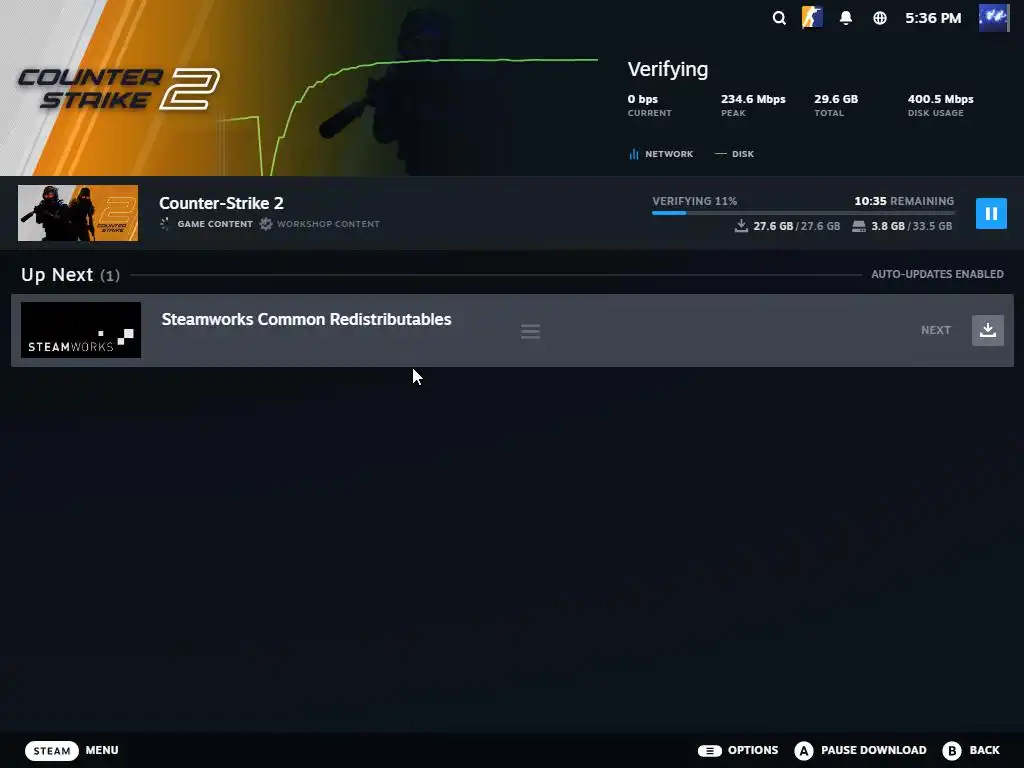
Task: Click the 3.8 GB disk value
Action: (888, 226)
